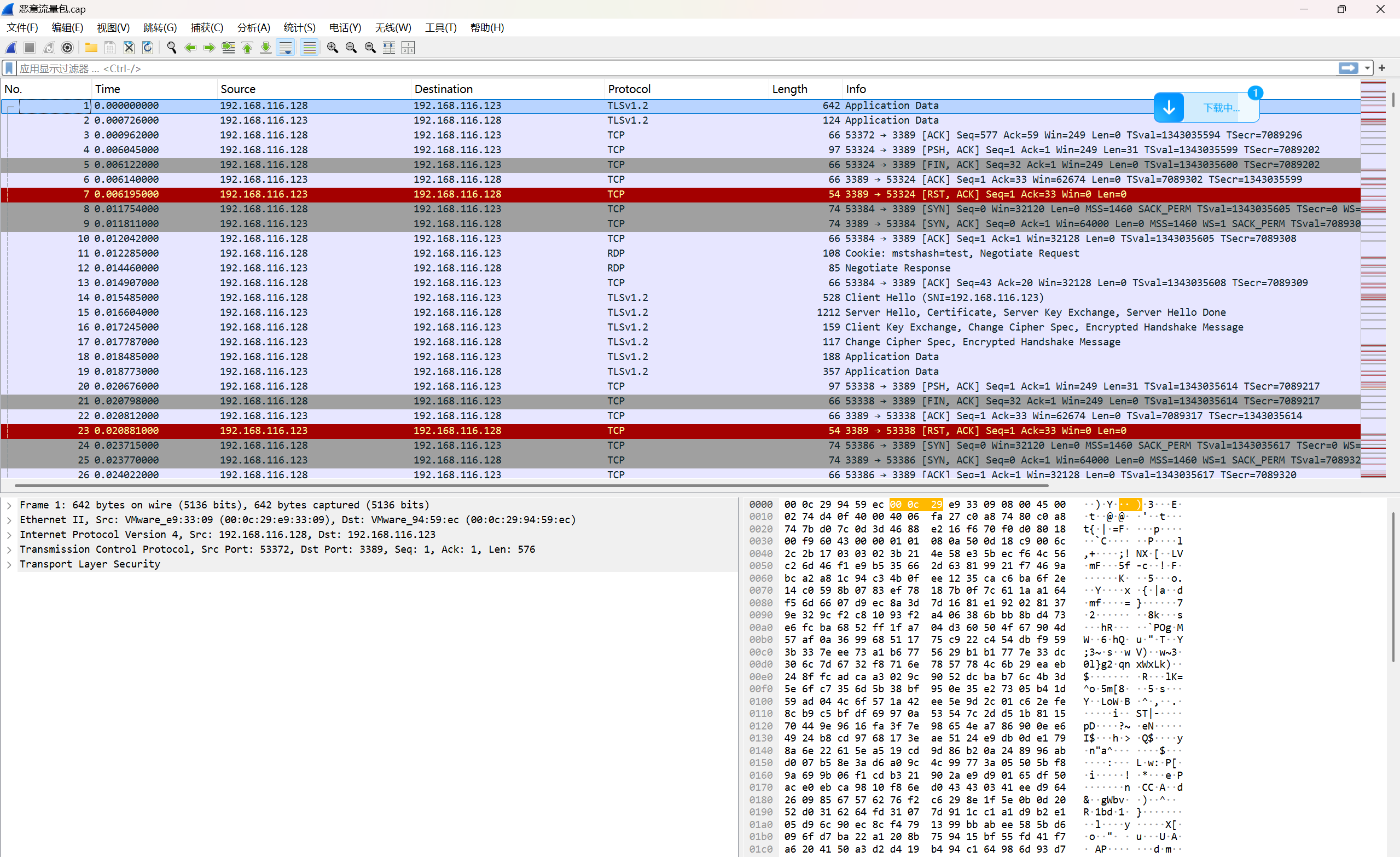The height and width of the screenshot is (857, 1400).
Task: Go forward with the green right arrow
Action: [x=209, y=48]
